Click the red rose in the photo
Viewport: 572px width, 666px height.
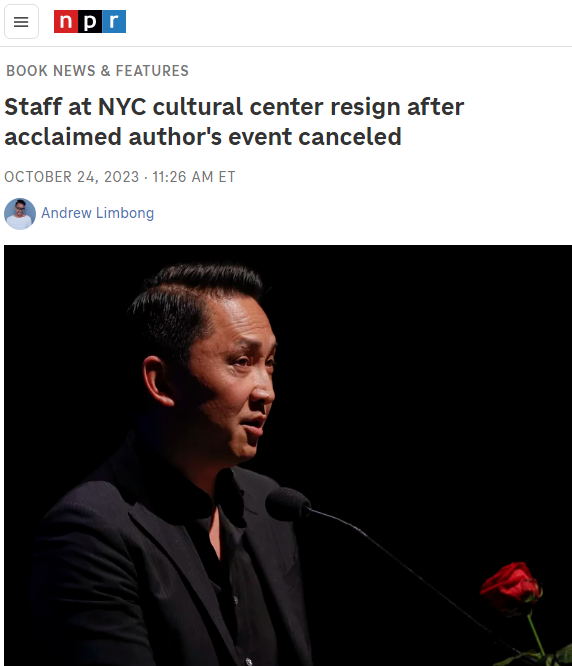tap(512, 587)
